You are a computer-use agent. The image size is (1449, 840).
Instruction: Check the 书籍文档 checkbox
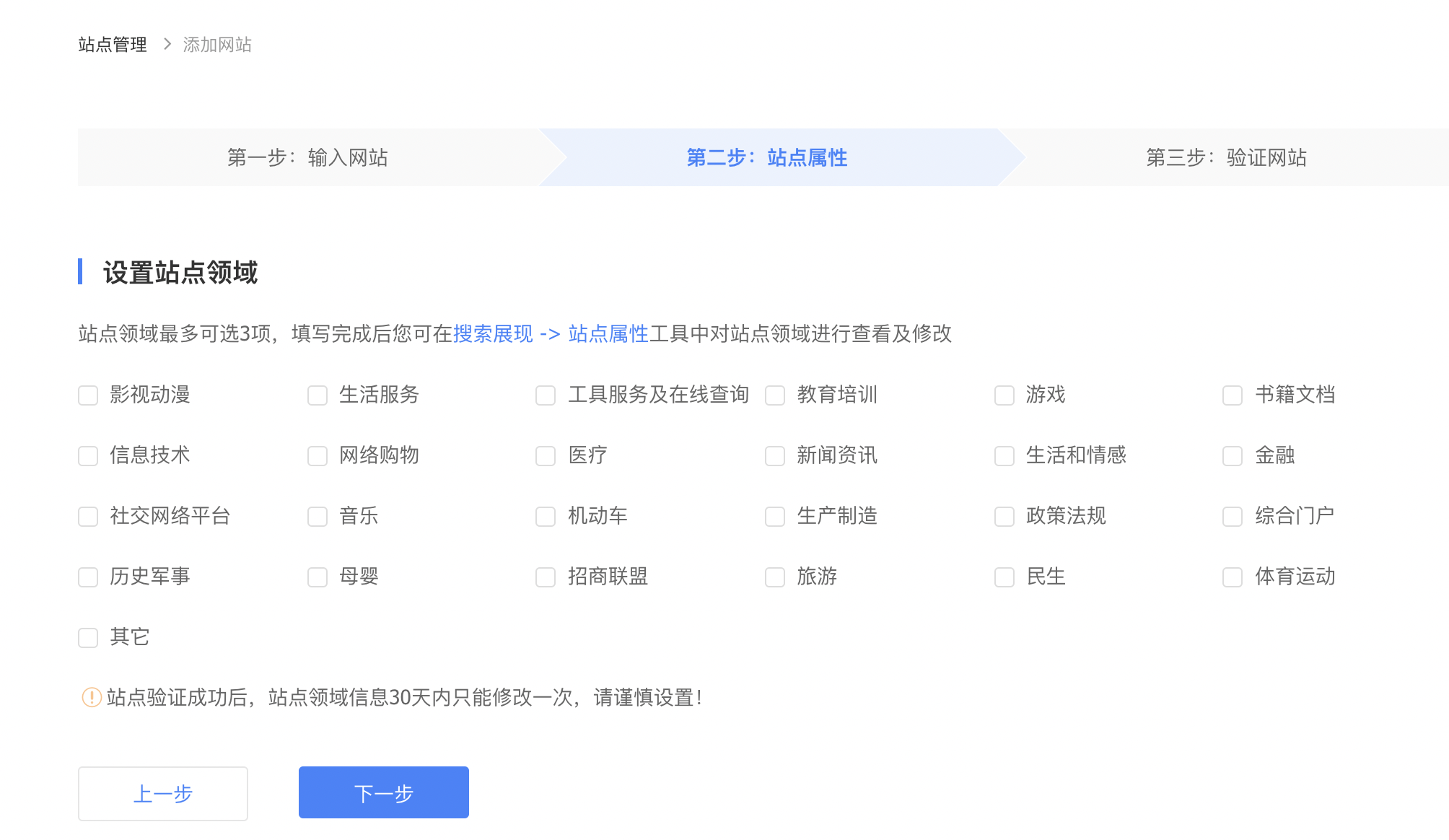pyautogui.click(x=1233, y=395)
